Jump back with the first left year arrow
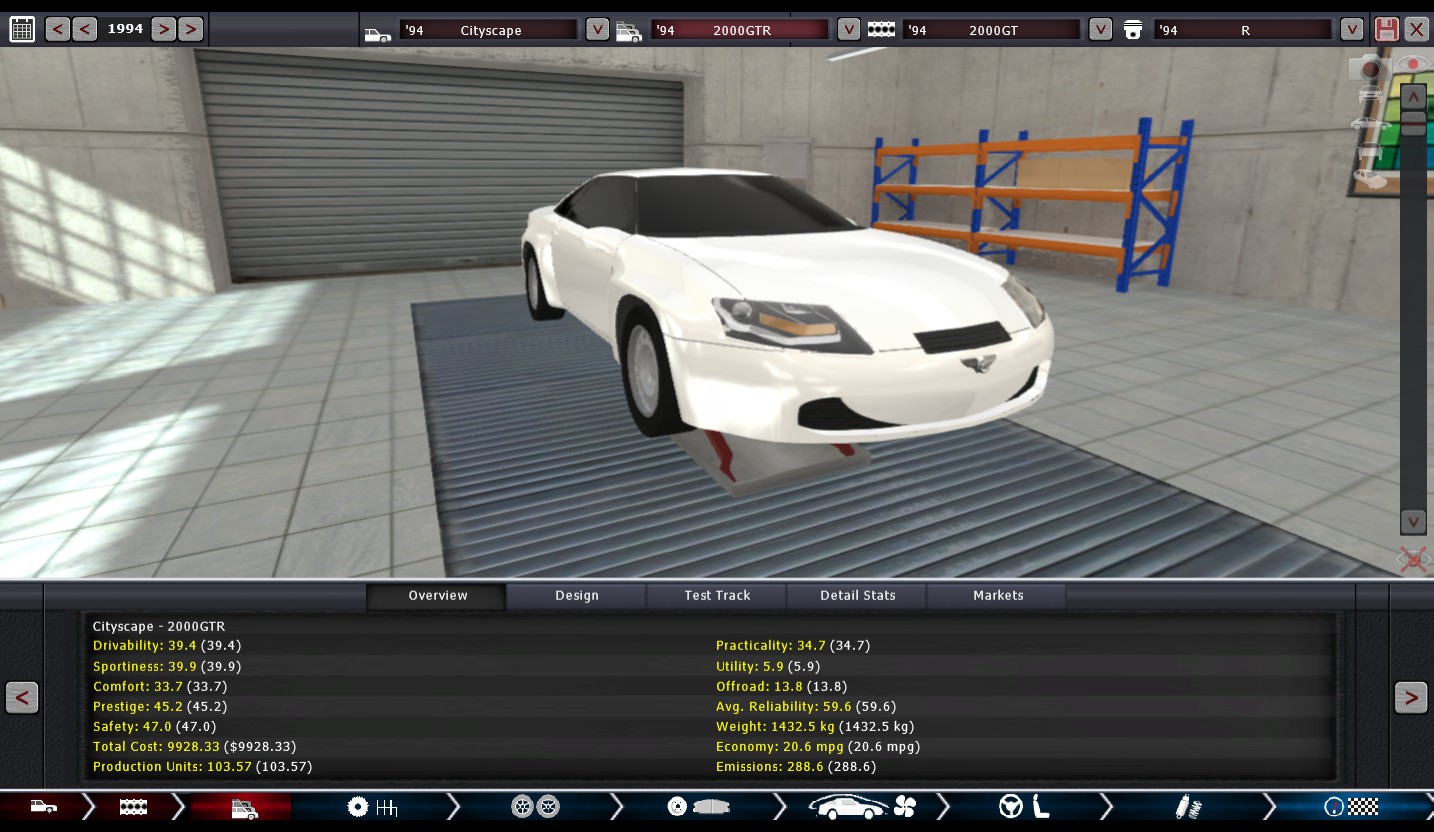 [58, 29]
